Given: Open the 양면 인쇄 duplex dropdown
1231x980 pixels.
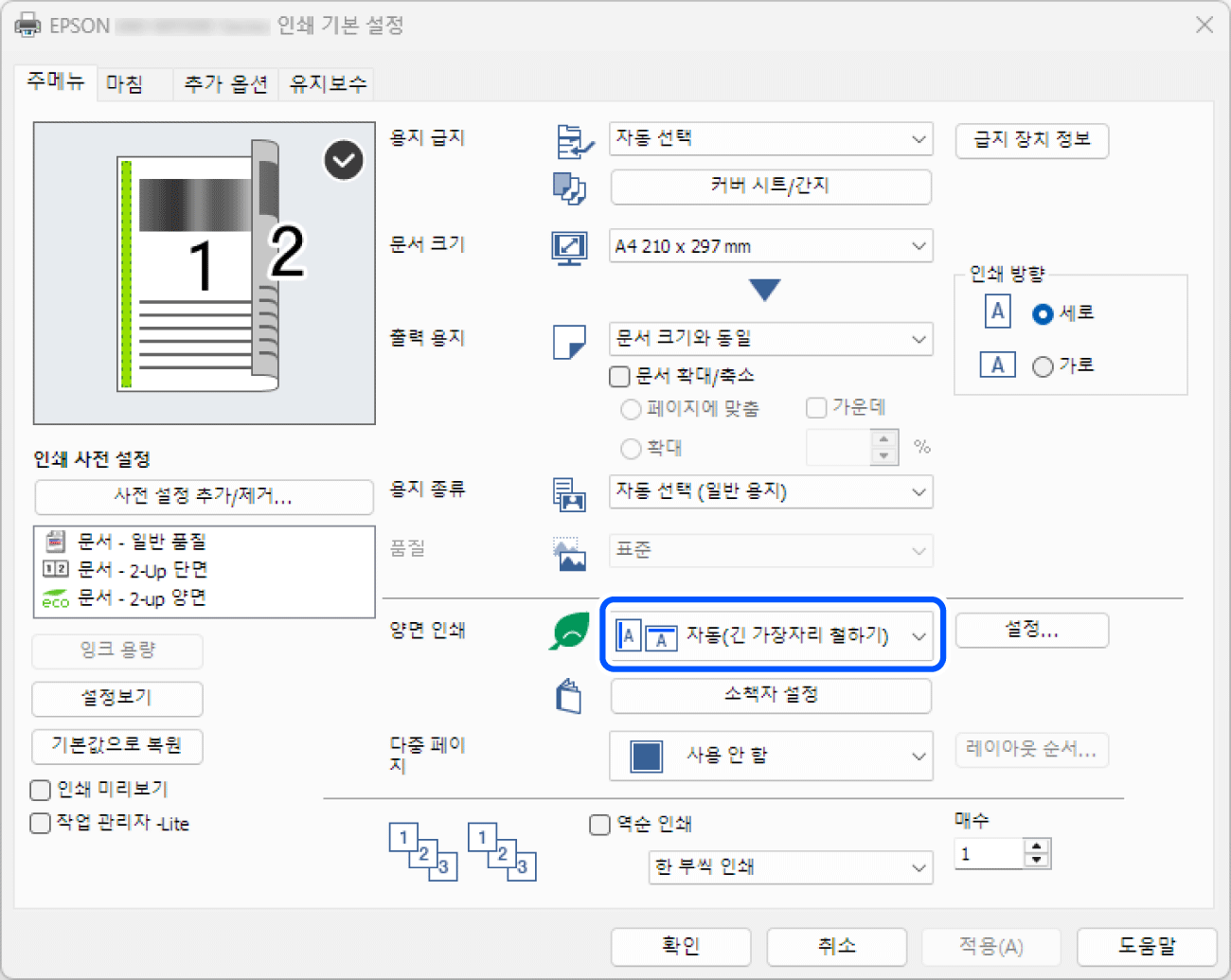Looking at the screenshot, I should [773, 635].
